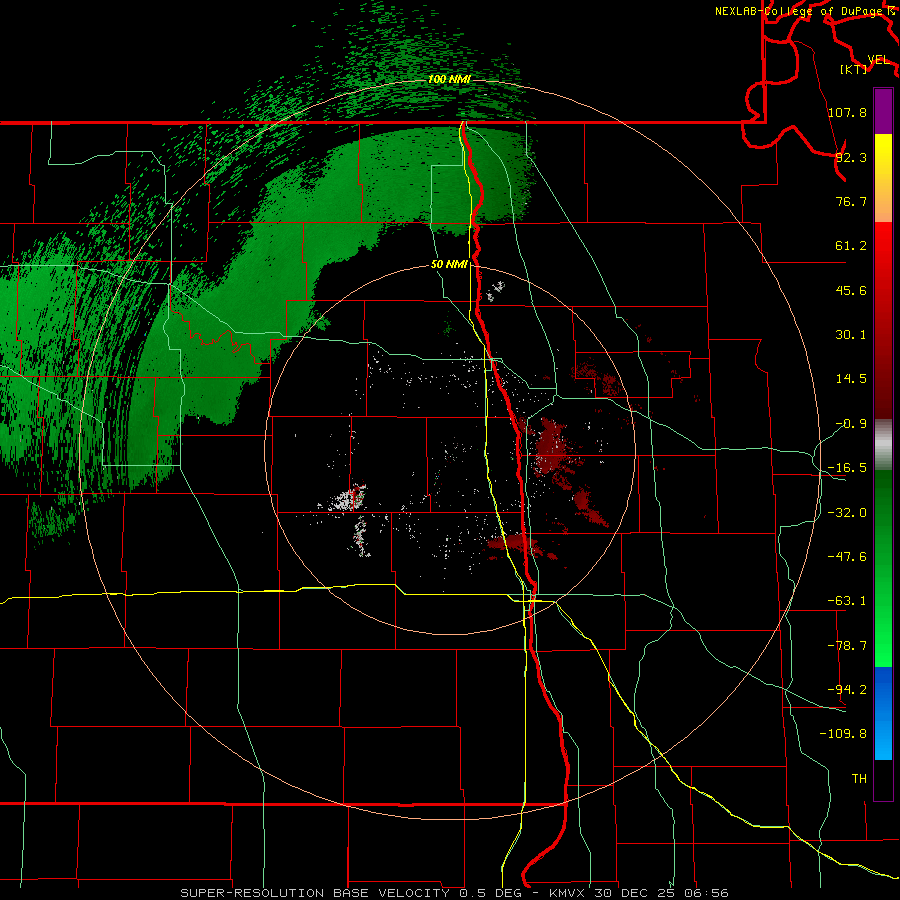Select the -109.8 velocity scale value
The image size is (900, 900).
(x=843, y=734)
